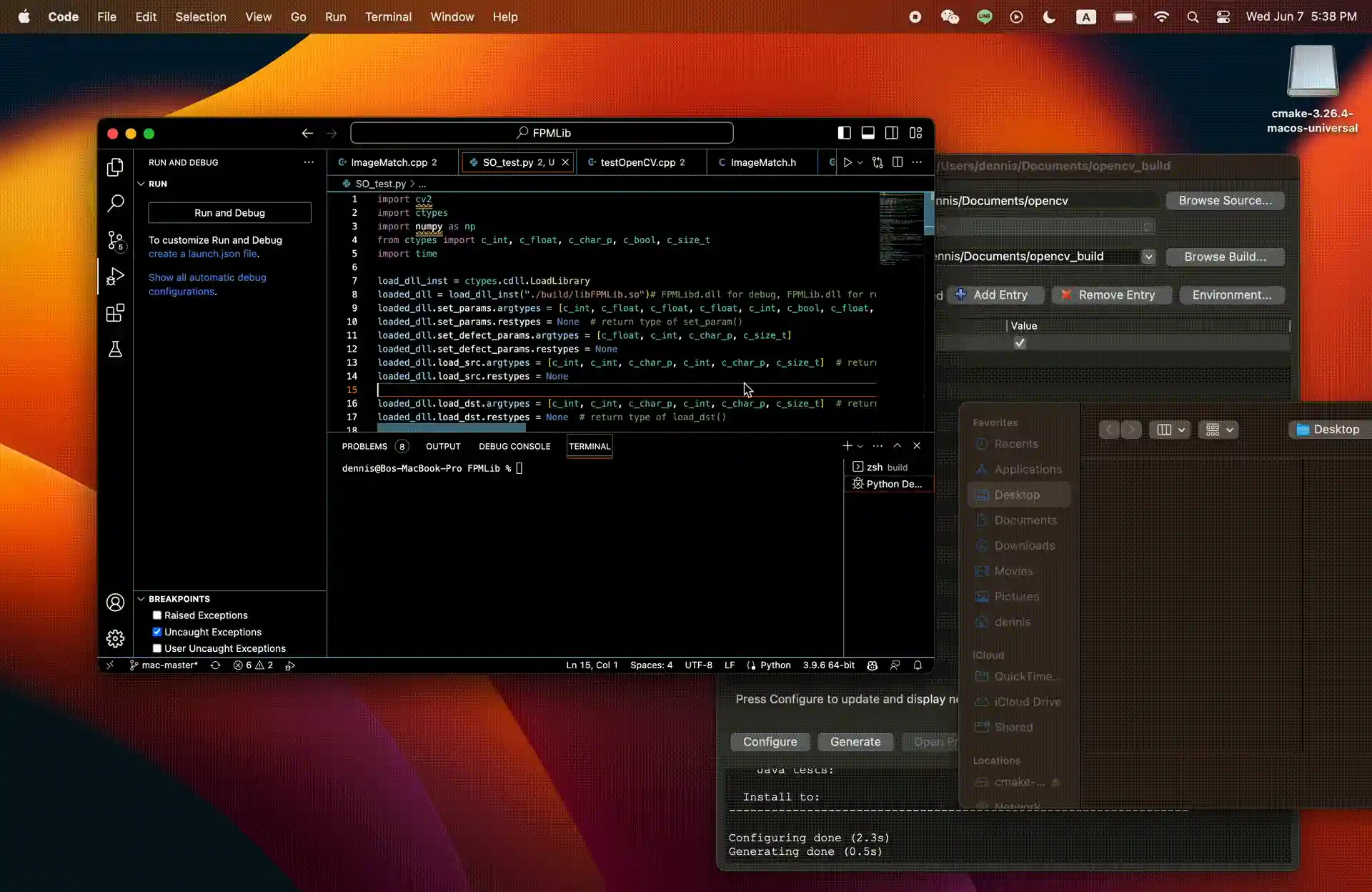Viewport: 1372px width, 892px height.
Task: Open the Source Control view icon
Action: click(115, 240)
